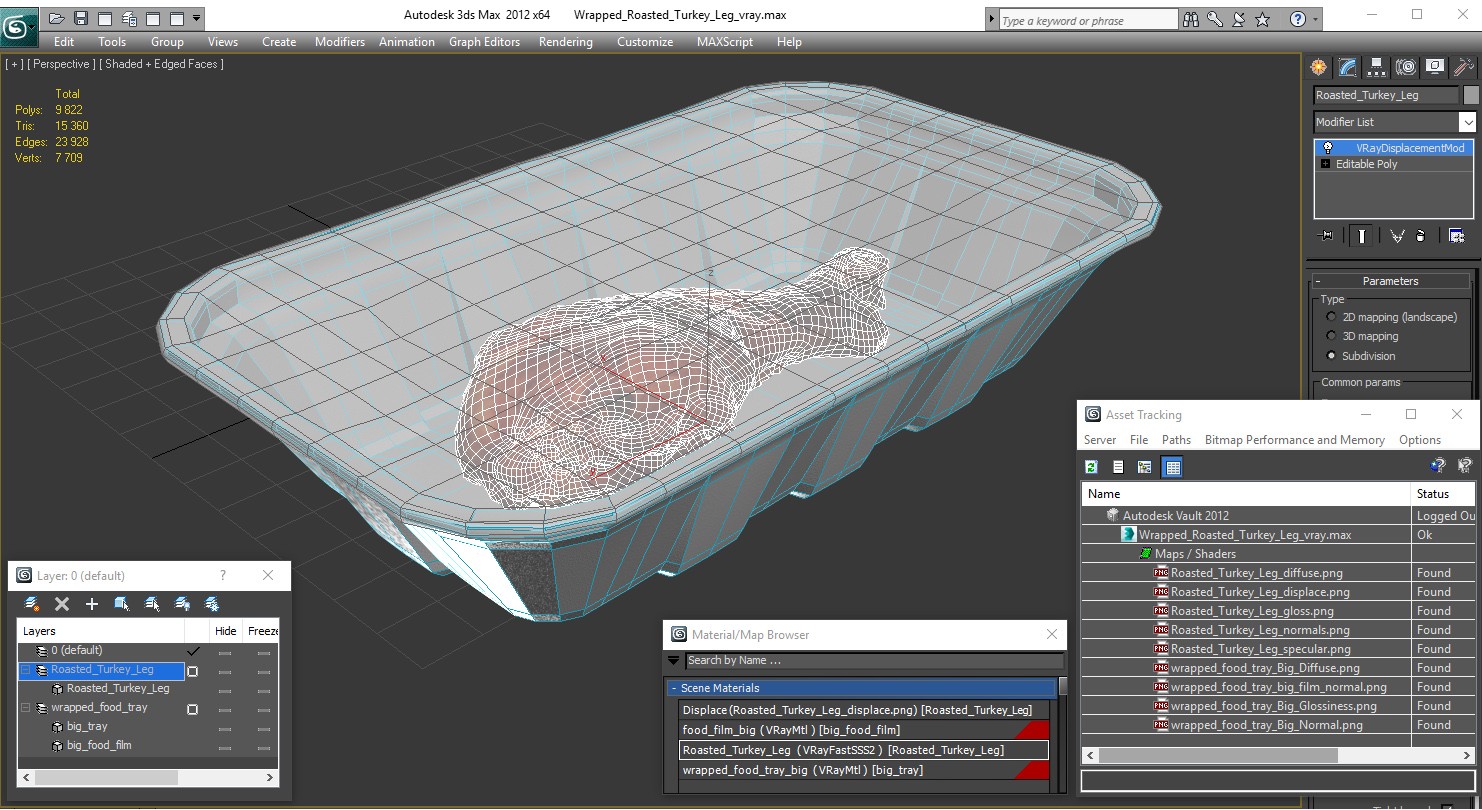Select Table View icon in Asset Tracking
Viewport: 1482px width, 810px height.
point(1173,467)
